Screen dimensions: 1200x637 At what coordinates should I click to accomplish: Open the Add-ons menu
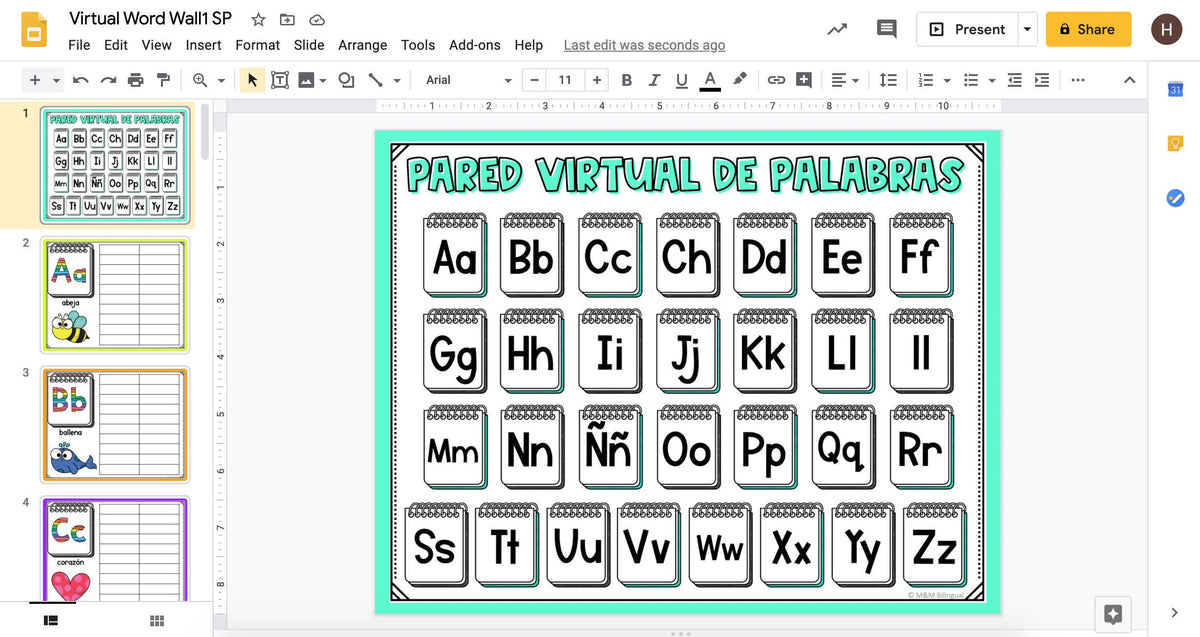475,45
